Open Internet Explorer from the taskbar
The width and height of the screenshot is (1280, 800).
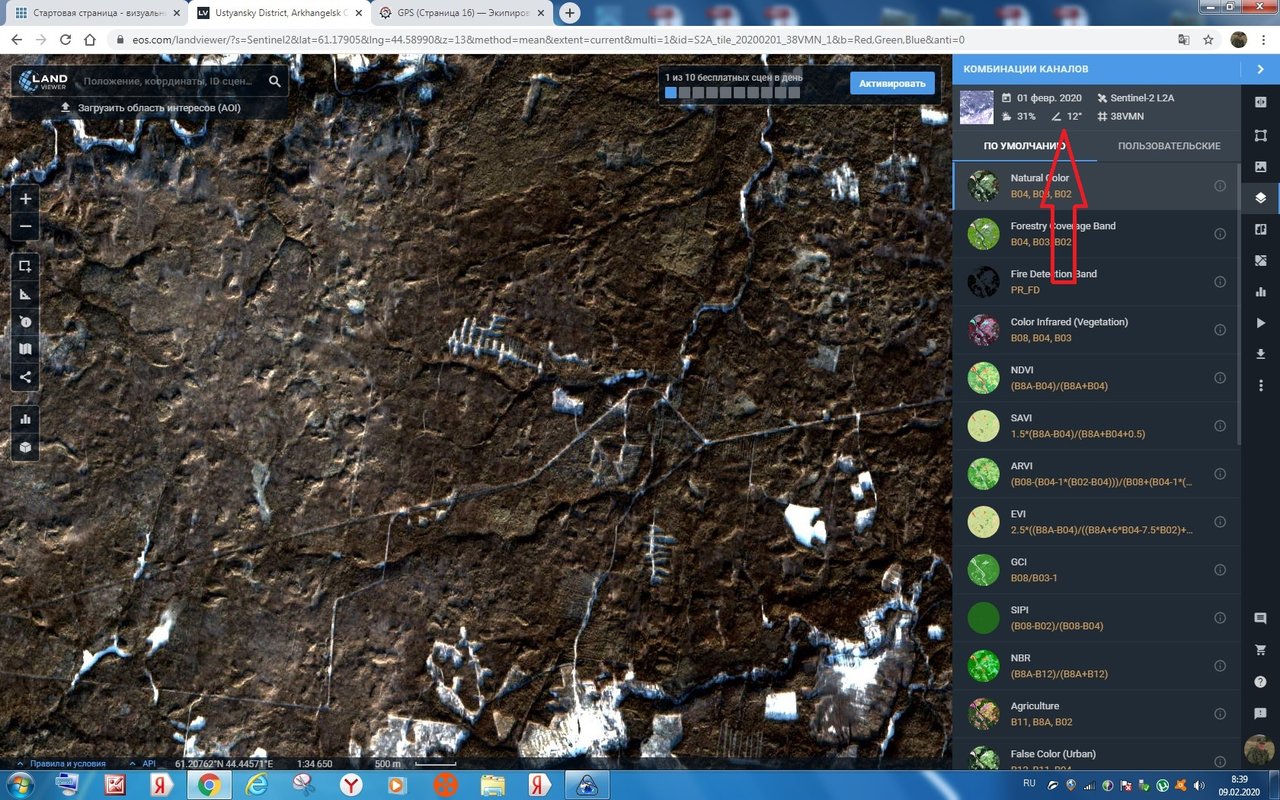click(257, 785)
